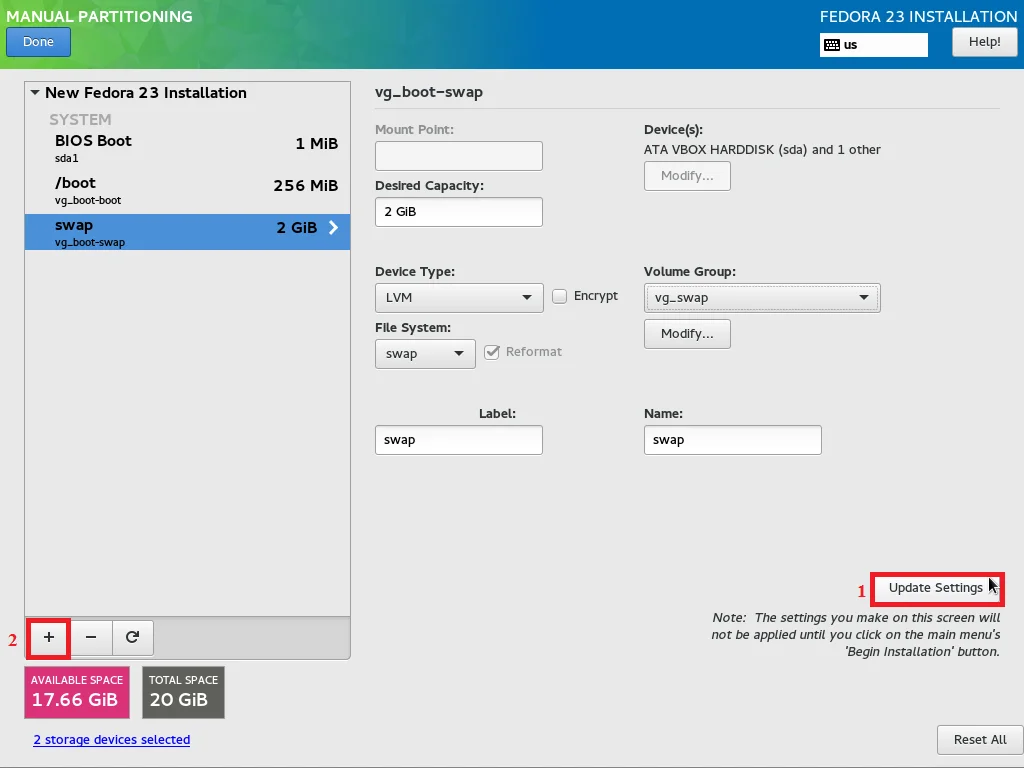This screenshot has height=768, width=1024.
Task: Toggle the Reformat checkbox
Action: (492, 352)
